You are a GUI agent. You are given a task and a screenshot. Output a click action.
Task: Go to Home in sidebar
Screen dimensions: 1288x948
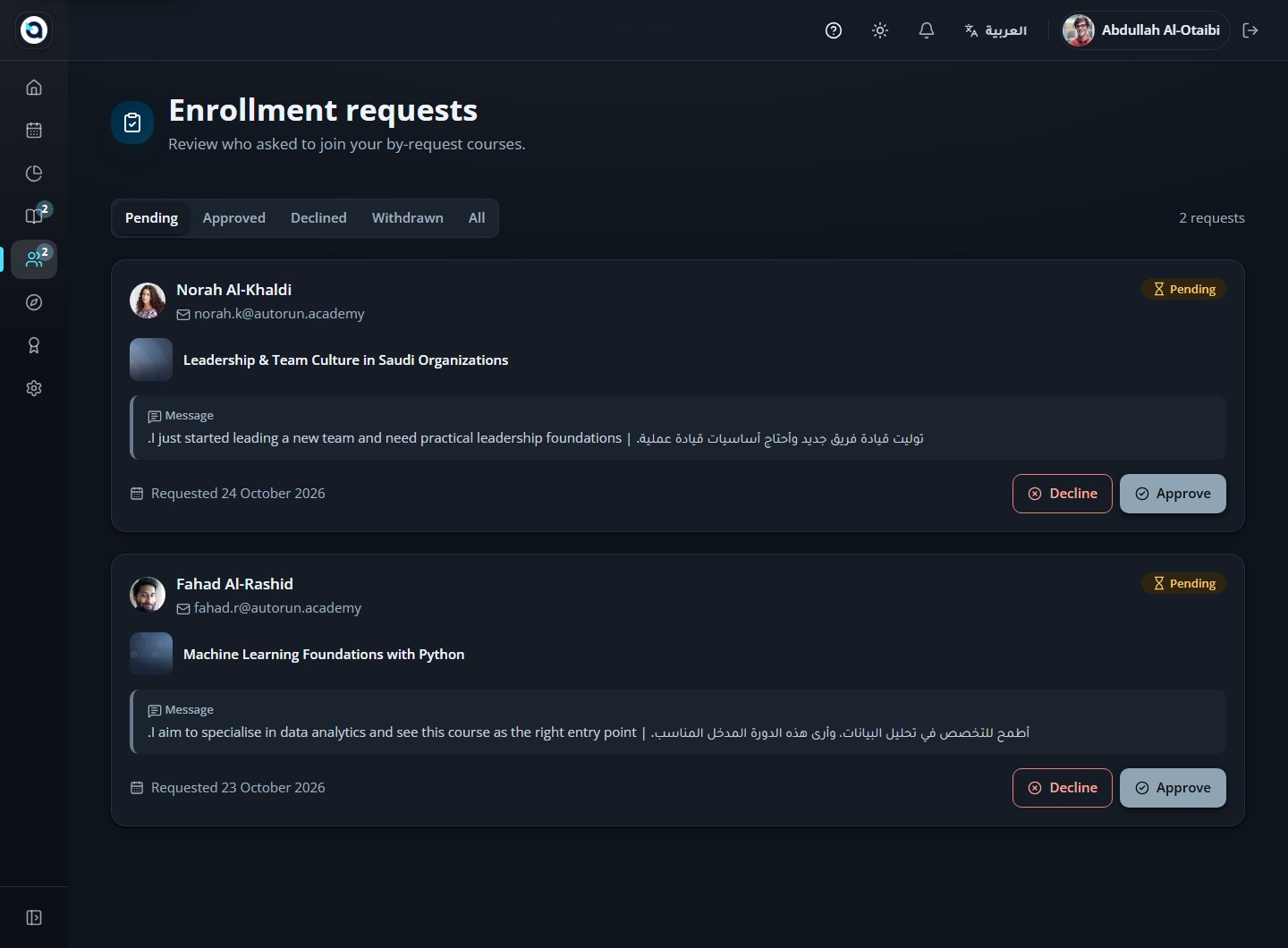[x=34, y=88]
